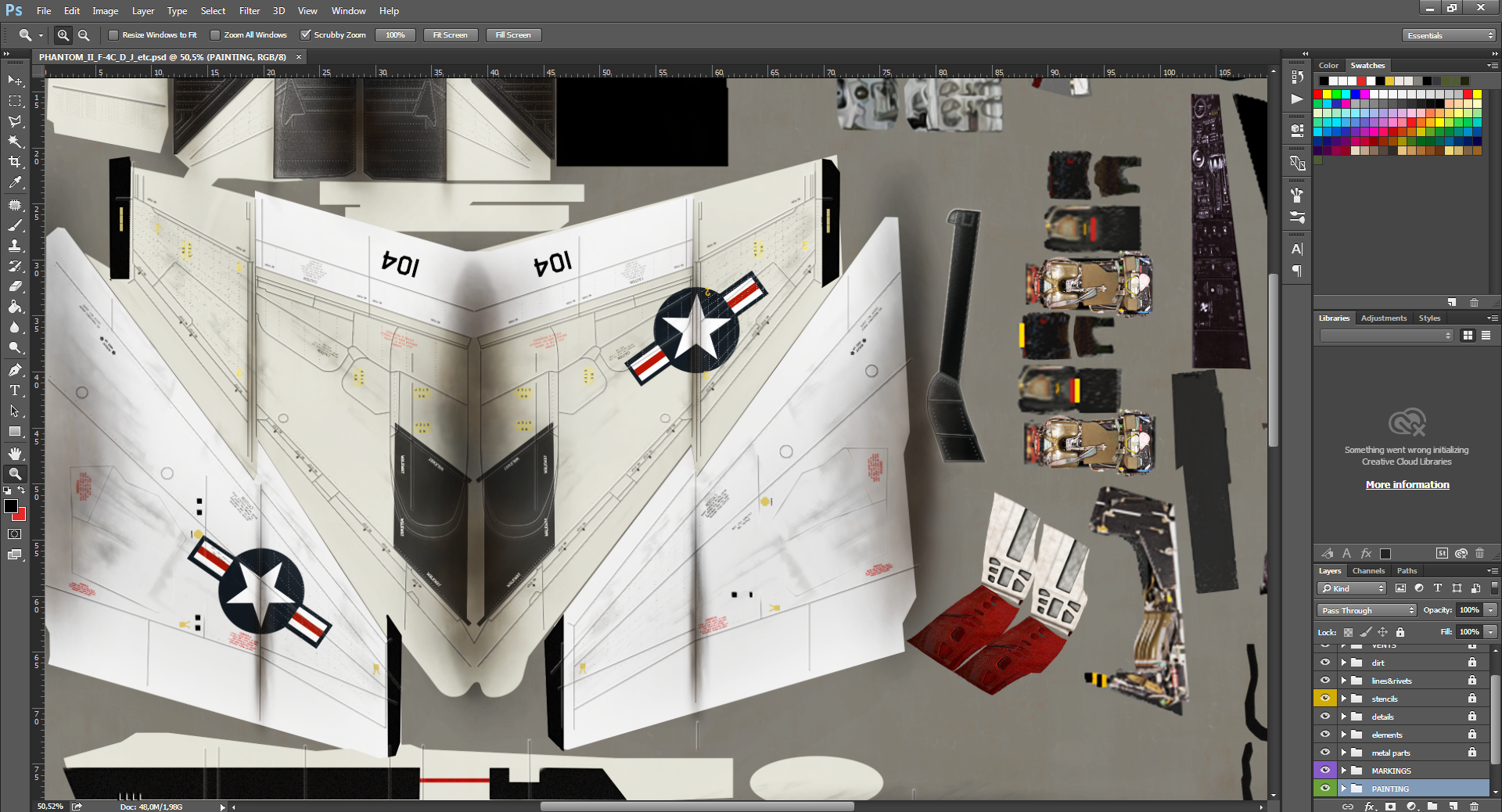Click the delete layer trash icon
Screen dimensions: 1502x812
[x=1475, y=806]
